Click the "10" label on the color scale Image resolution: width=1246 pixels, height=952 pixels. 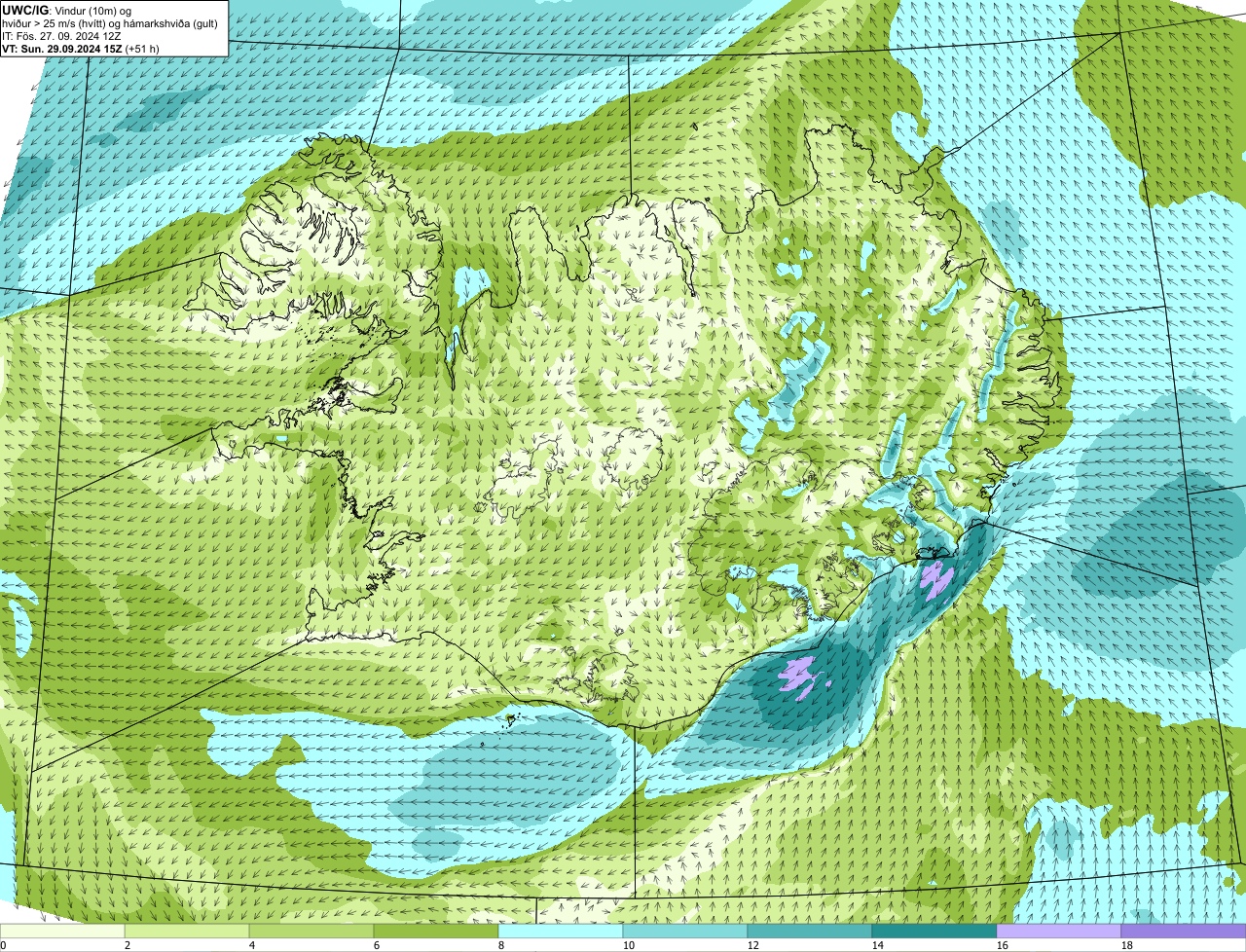click(629, 945)
